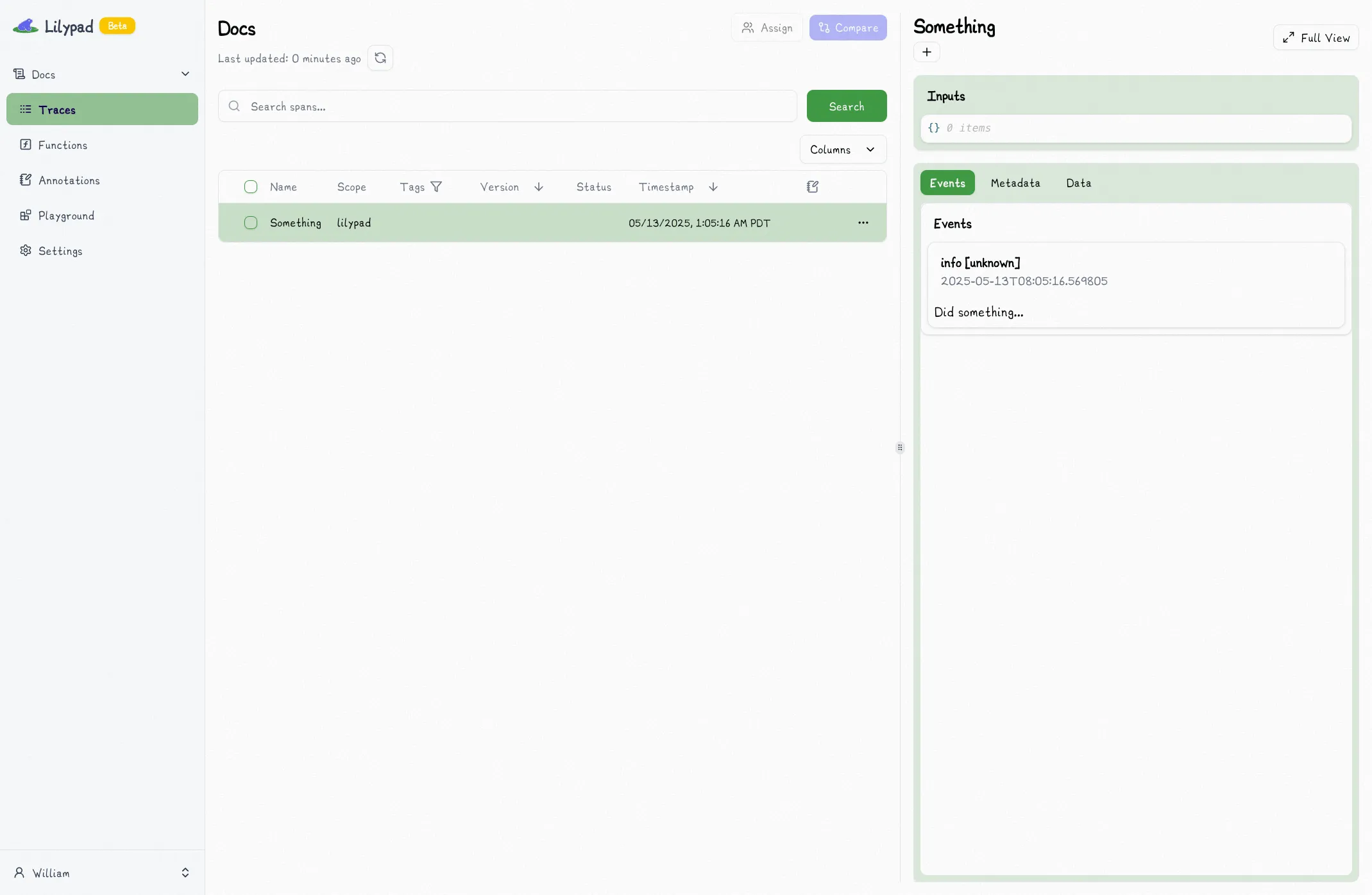Click the panel resize handle
The image size is (1372, 895).
click(x=900, y=448)
